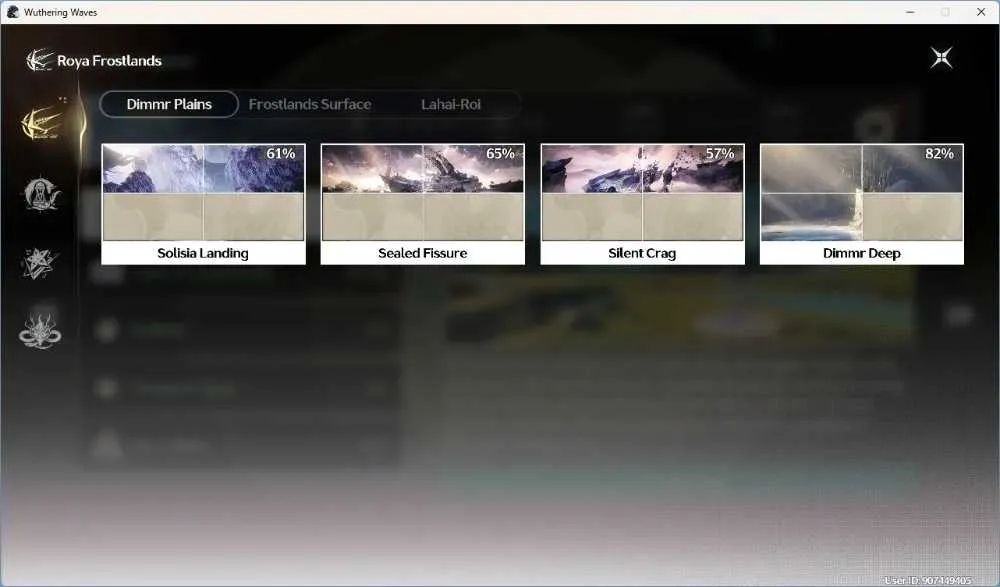1000x587 pixels.
Task: Select the highlighted Roya Frostlands region sidebar icon
Action: pyautogui.click(x=41, y=123)
